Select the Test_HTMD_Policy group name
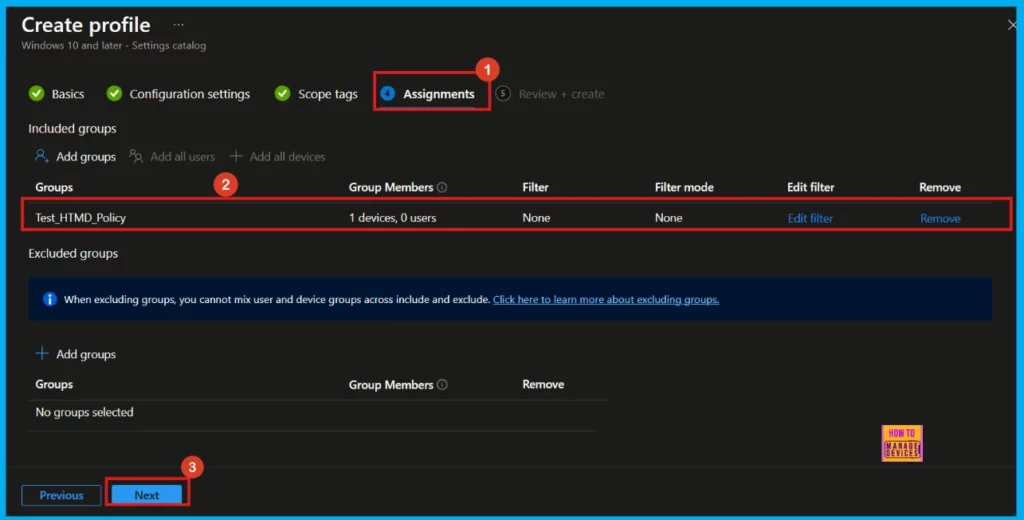Screen dimensions: 1024x520 point(80,218)
